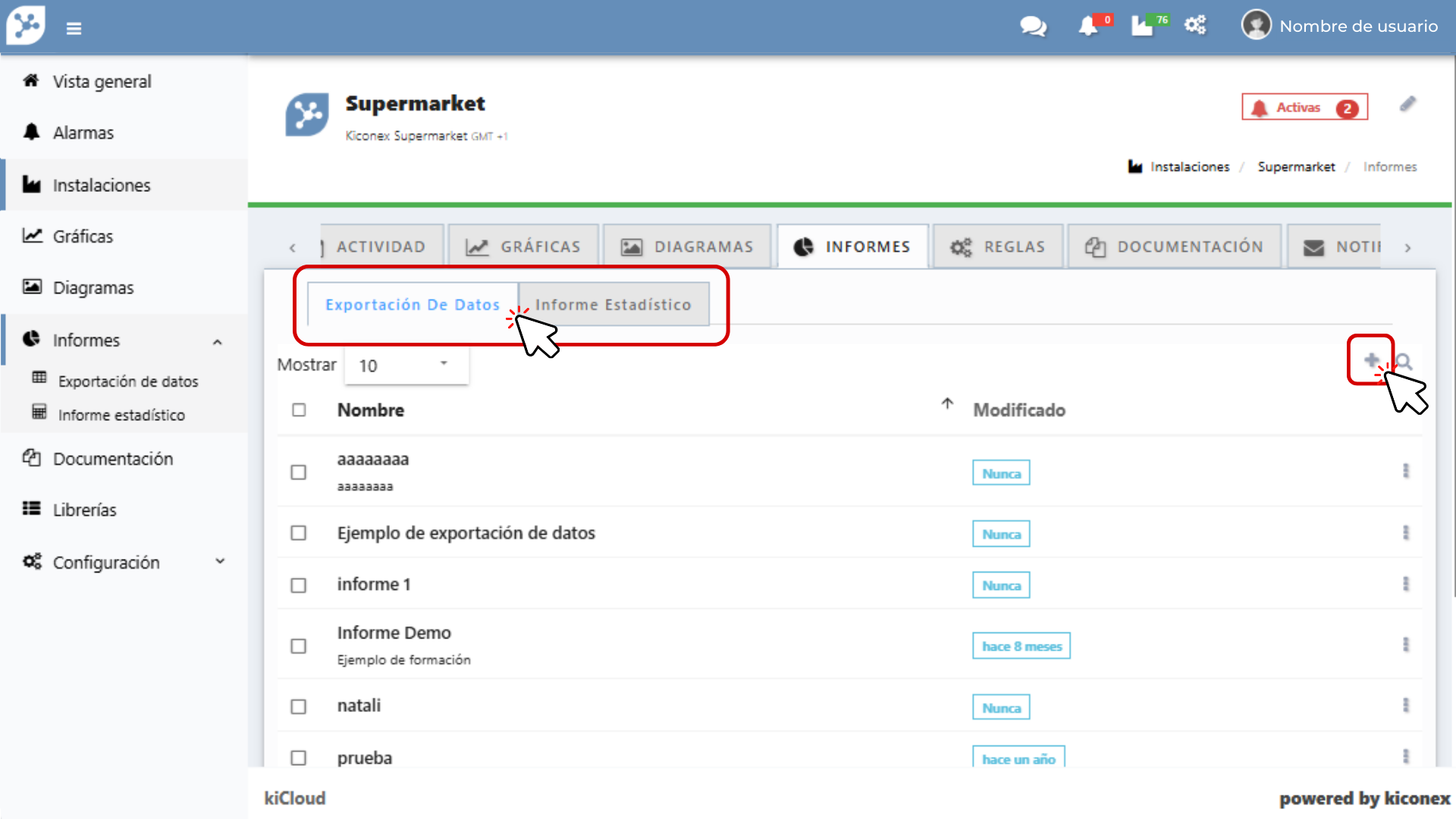This screenshot has width=1456, height=819.
Task: Click the installations counter icon in header
Action: 1144,27
